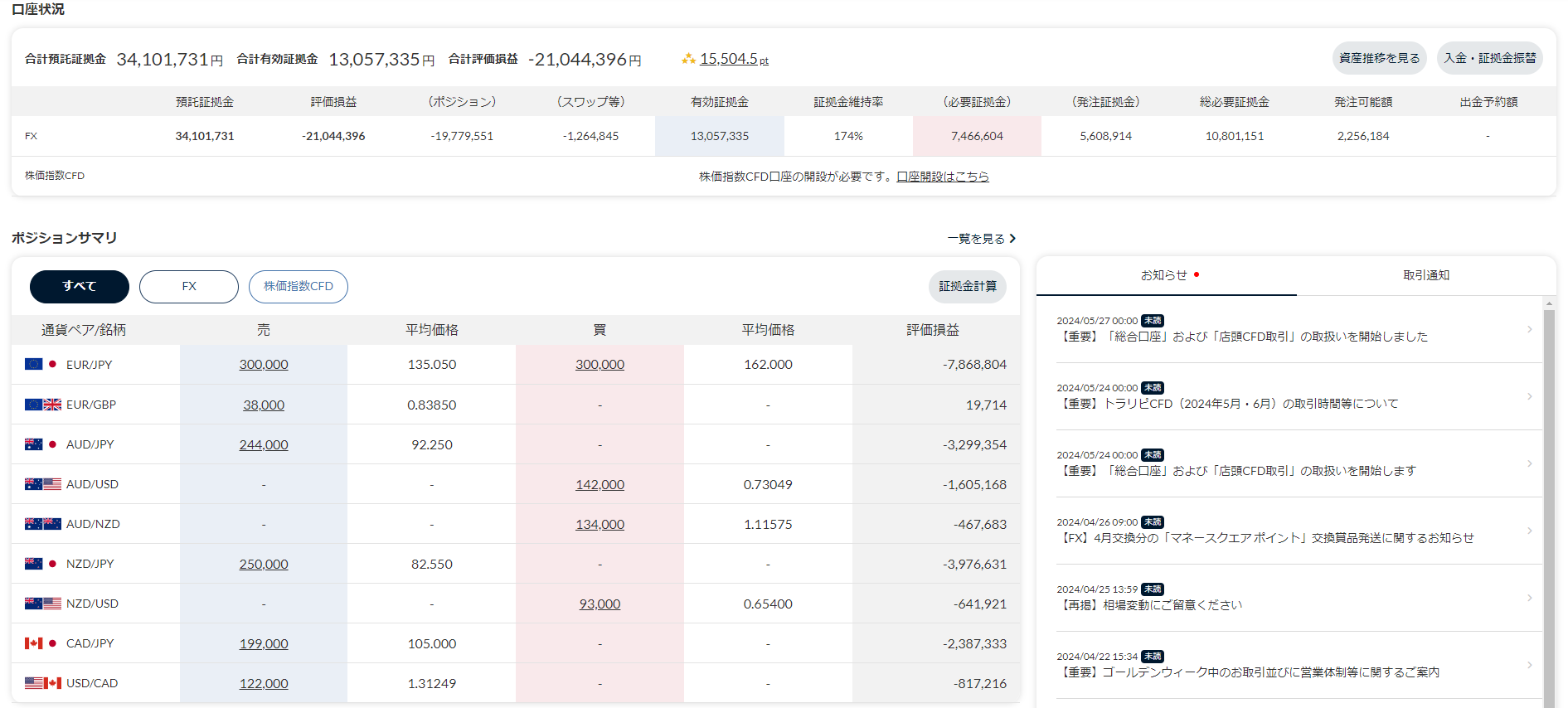Select the 株価指数CFD filter pill
Viewport: 1568px width, 708px height.
coord(299,286)
